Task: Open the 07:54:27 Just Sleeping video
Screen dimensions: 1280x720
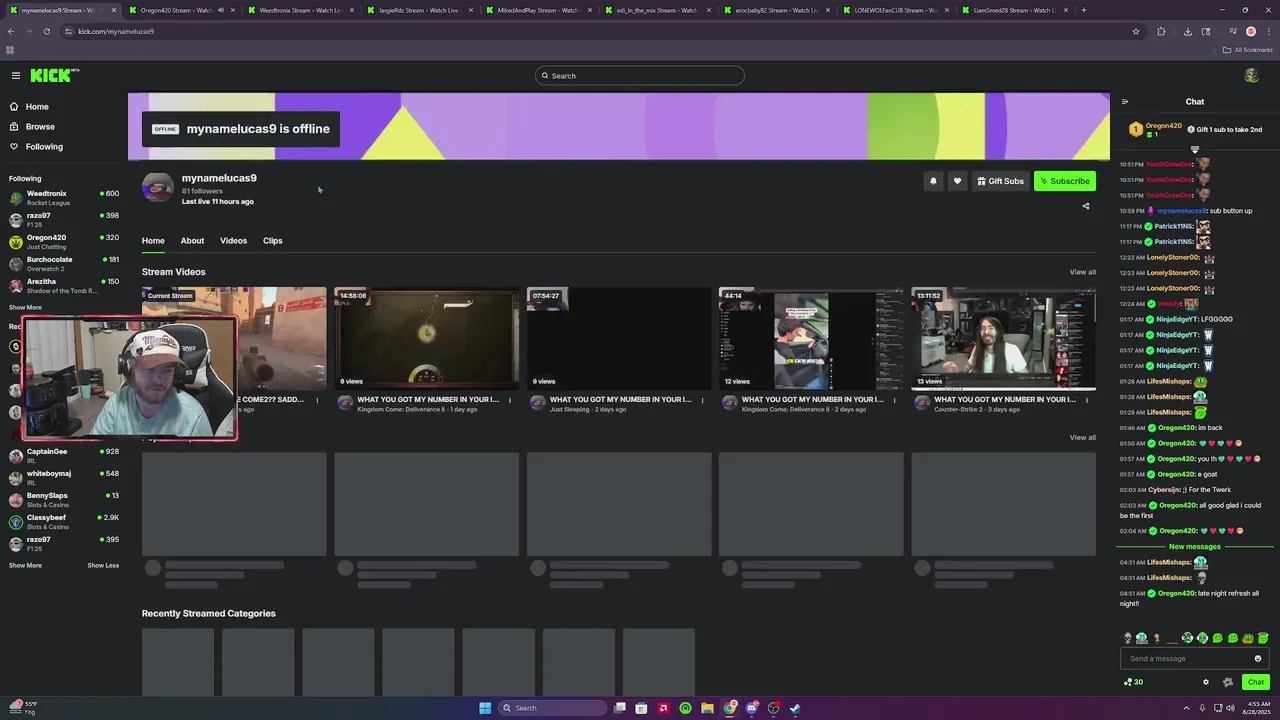Action: pyautogui.click(x=619, y=338)
